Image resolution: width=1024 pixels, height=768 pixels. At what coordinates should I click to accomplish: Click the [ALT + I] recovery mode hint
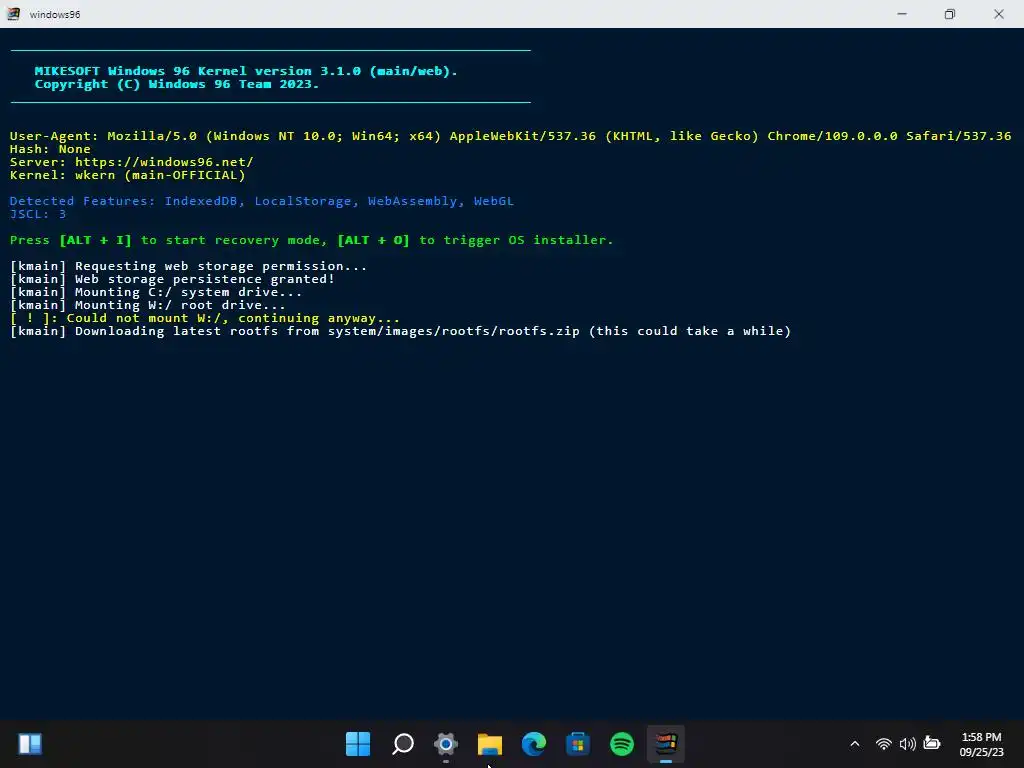pyautogui.click(x=95, y=240)
